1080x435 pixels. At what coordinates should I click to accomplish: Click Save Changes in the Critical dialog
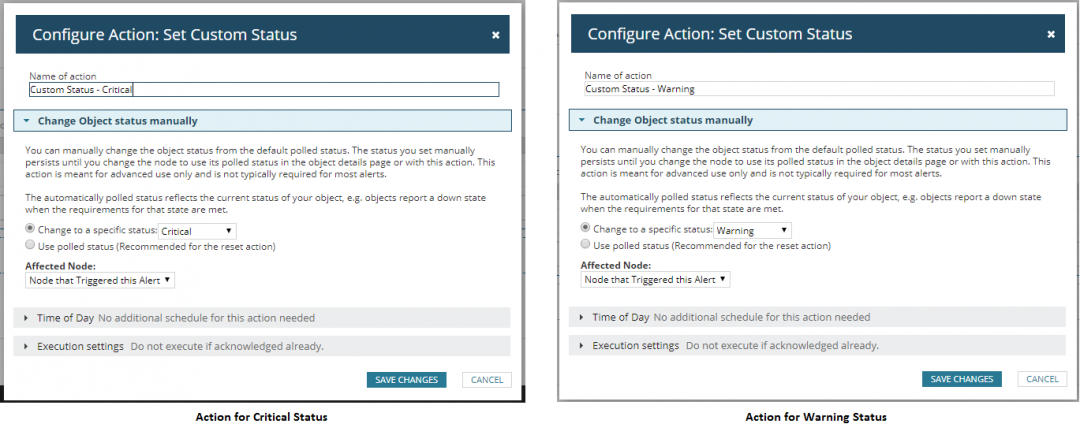406,380
